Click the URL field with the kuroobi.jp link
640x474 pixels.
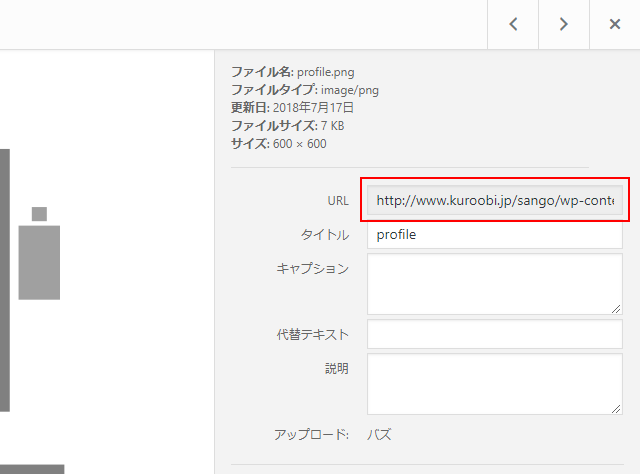click(495, 200)
